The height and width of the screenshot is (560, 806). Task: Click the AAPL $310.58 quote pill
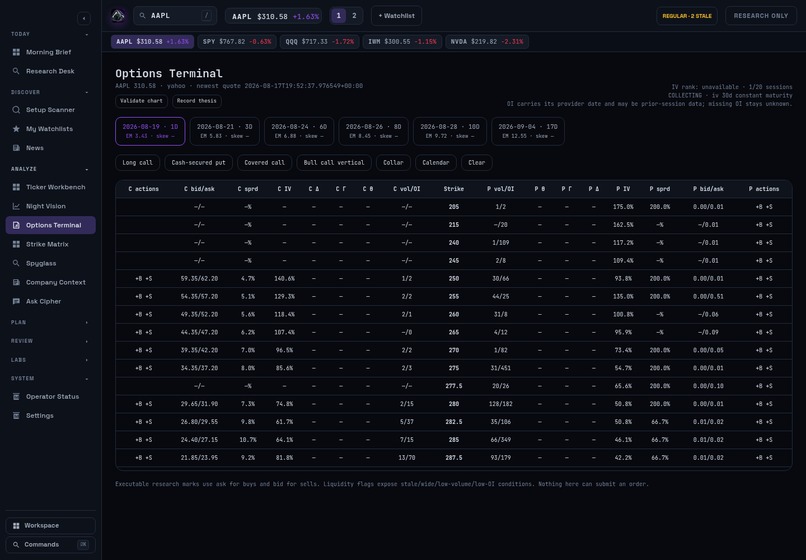[x=273, y=16]
